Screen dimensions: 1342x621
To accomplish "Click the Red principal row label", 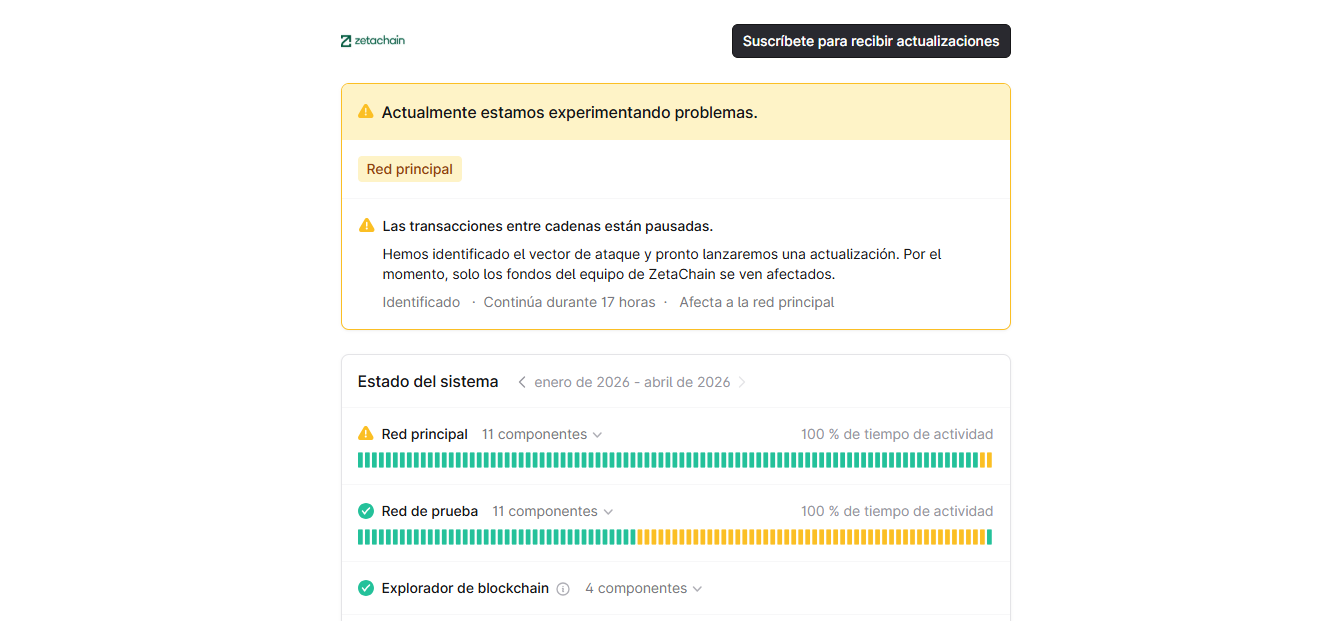I will tap(424, 434).
